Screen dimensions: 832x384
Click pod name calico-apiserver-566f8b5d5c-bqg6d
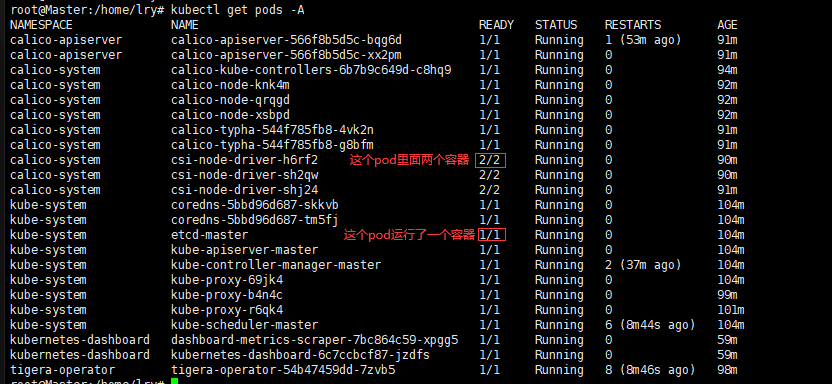click(287, 40)
